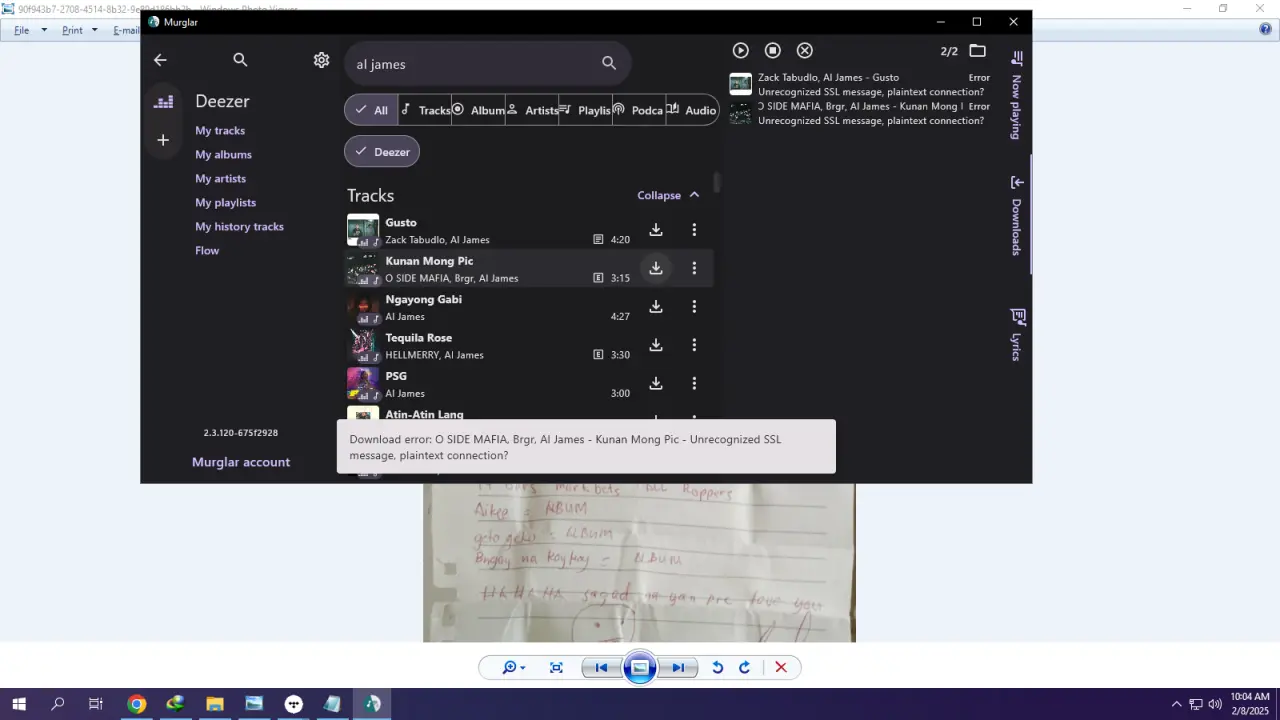Image resolution: width=1280 pixels, height=720 pixels.
Task: Open the sidebar search magnifier icon
Action: click(240, 60)
